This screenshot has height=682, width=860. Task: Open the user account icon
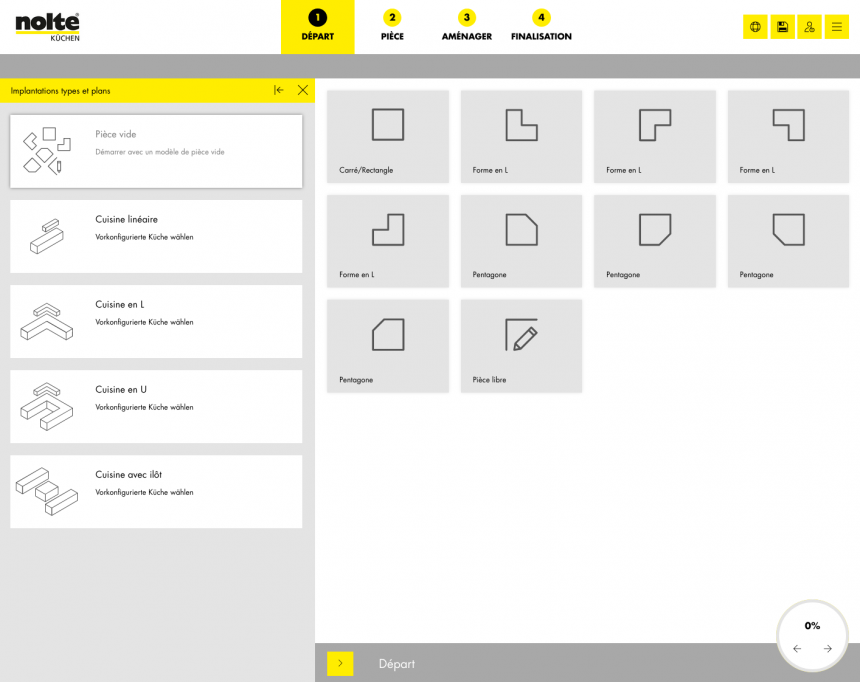tap(809, 27)
